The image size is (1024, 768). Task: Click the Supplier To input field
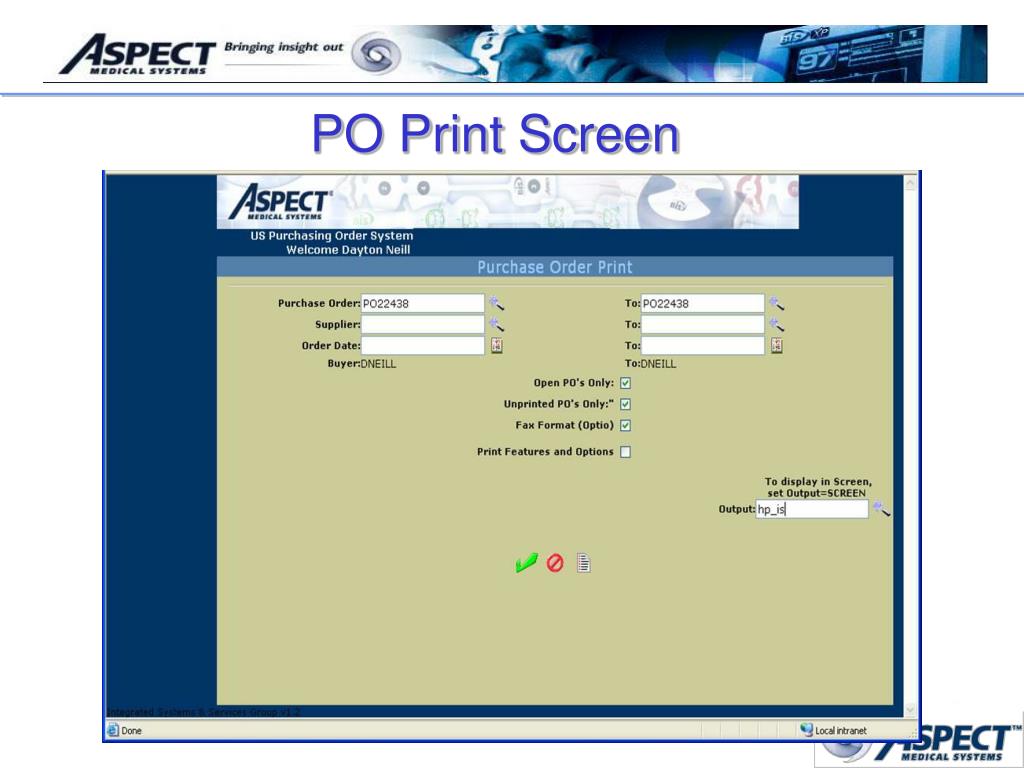pos(703,325)
